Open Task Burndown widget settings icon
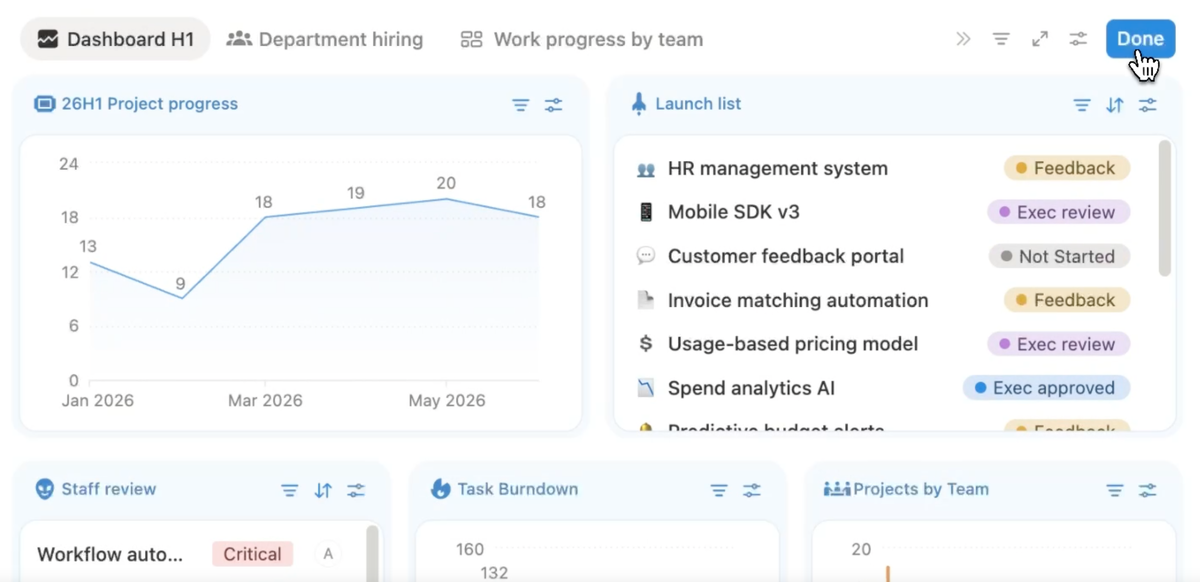 point(752,490)
